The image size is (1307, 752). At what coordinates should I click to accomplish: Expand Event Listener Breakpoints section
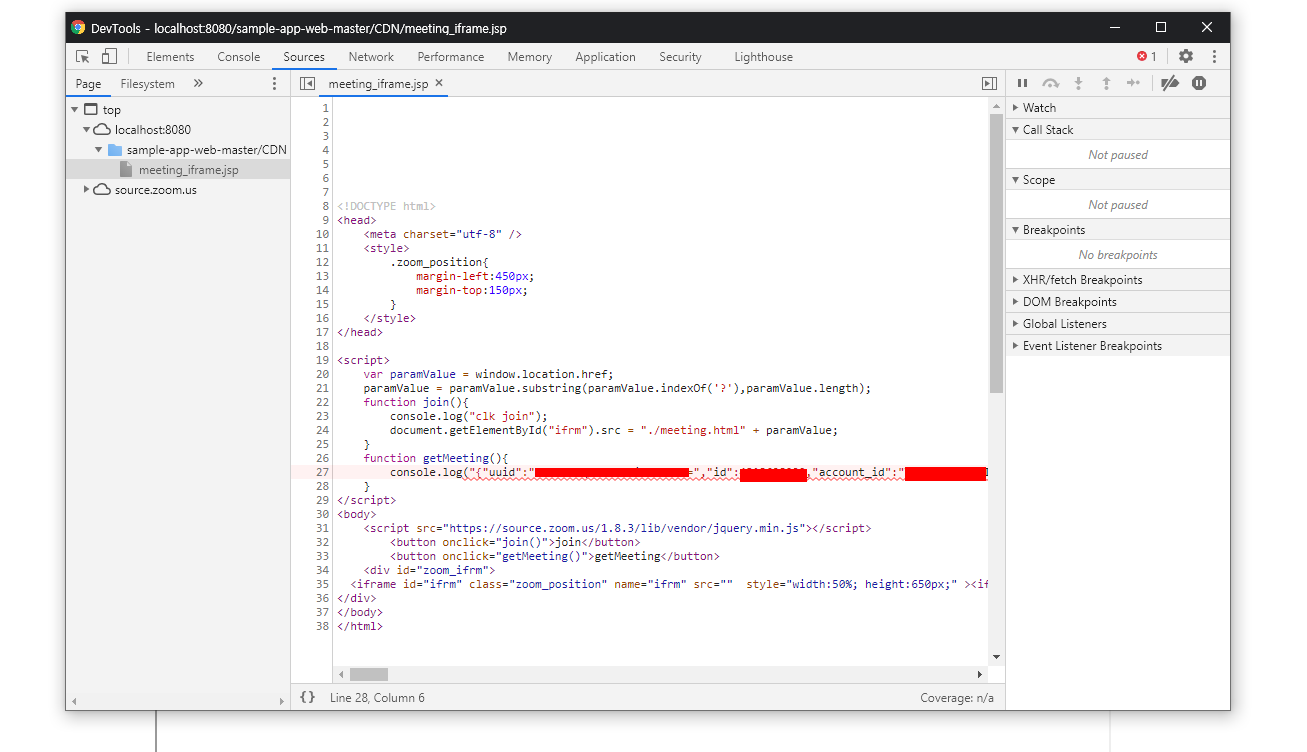click(x=1118, y=346)
